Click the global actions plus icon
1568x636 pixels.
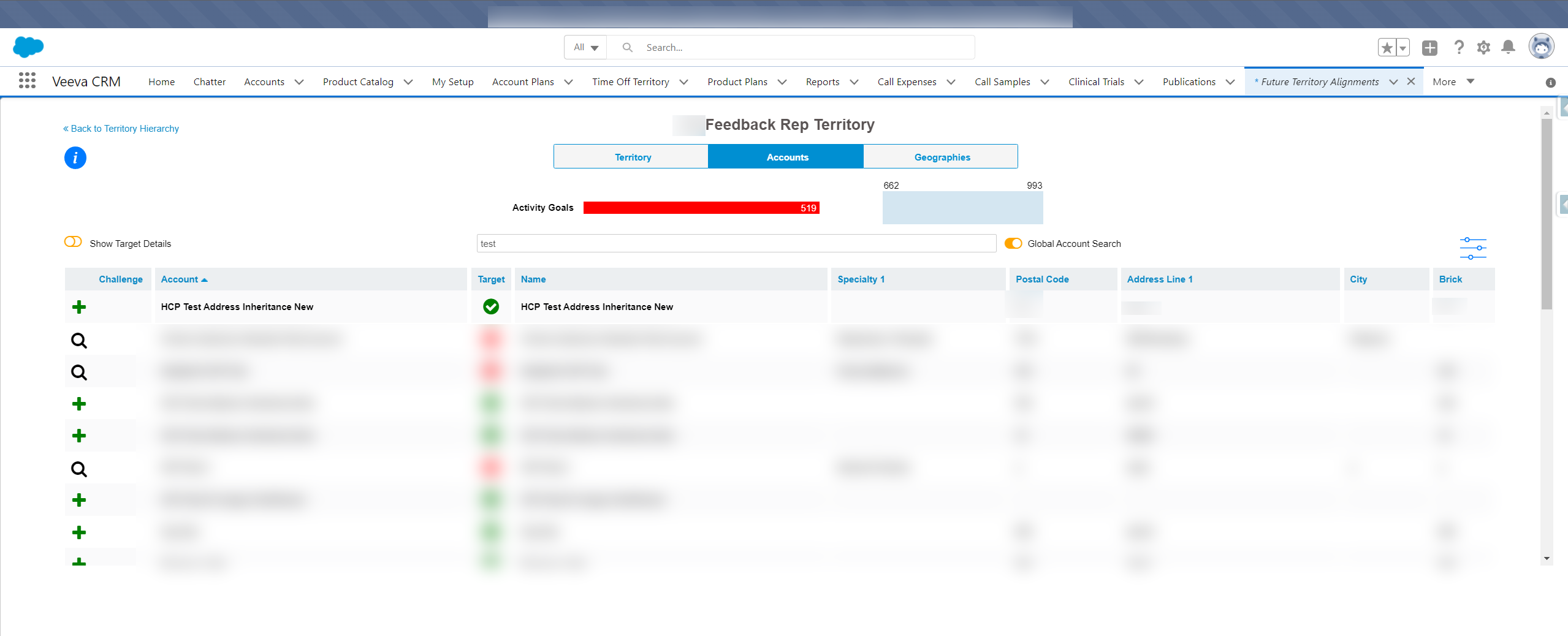1429,47
